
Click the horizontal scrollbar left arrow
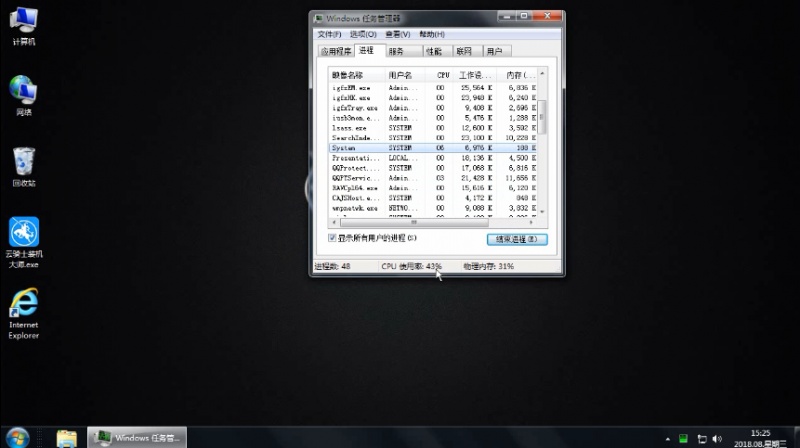[x=334, y=222]
